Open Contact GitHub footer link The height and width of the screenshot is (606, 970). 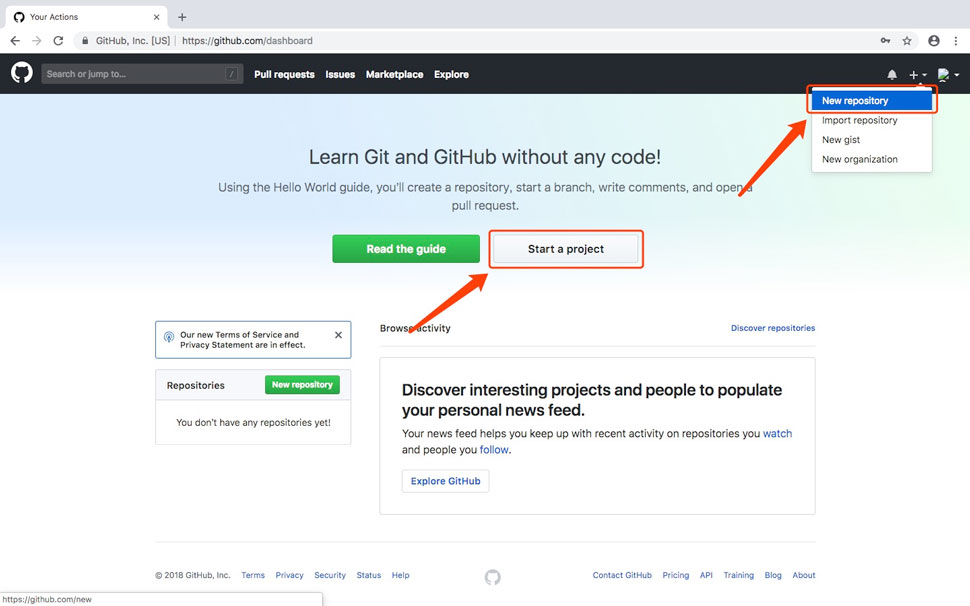(622, 575)
